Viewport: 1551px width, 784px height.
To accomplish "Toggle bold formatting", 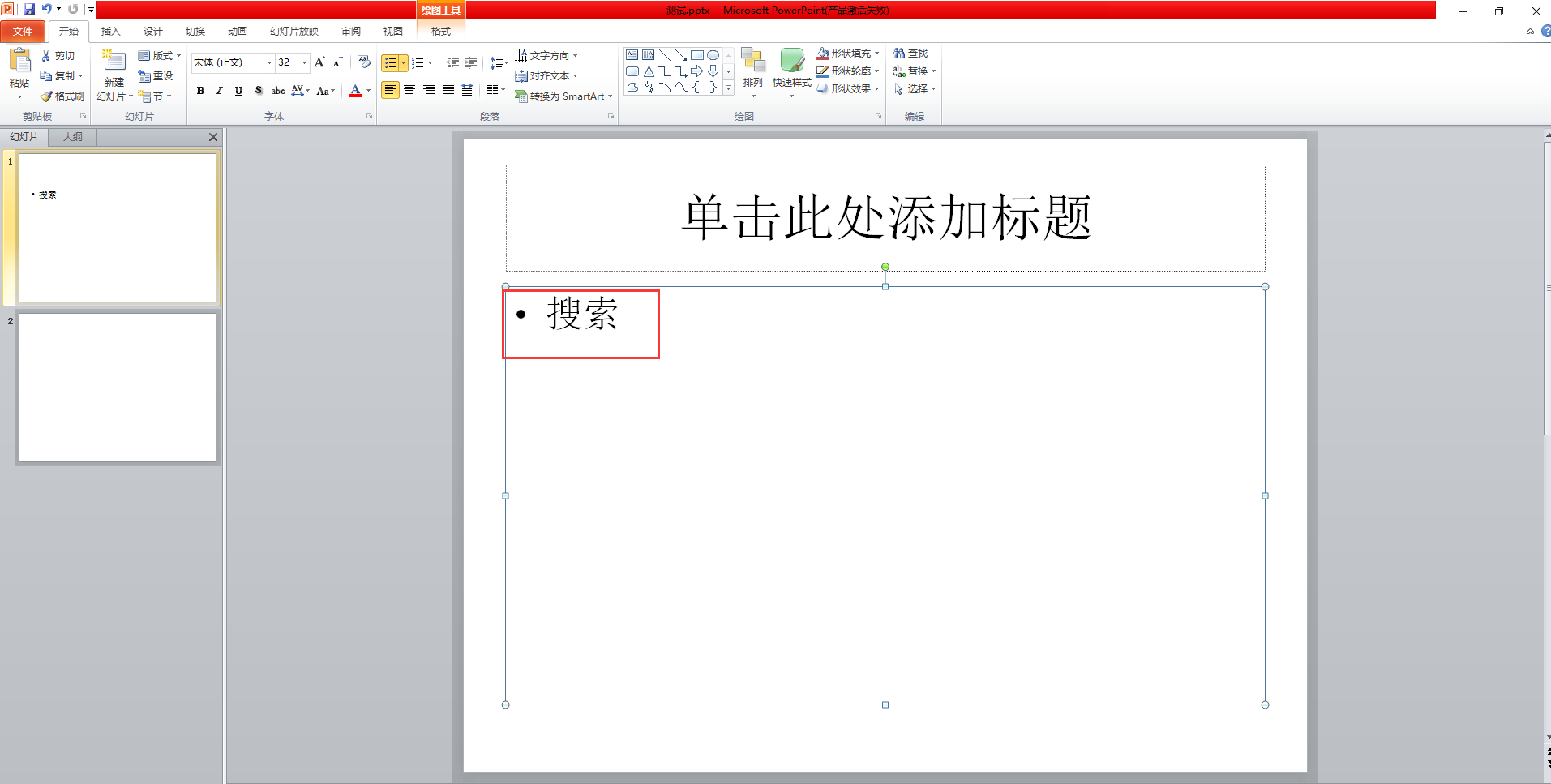I will click(x=200, y=91).
